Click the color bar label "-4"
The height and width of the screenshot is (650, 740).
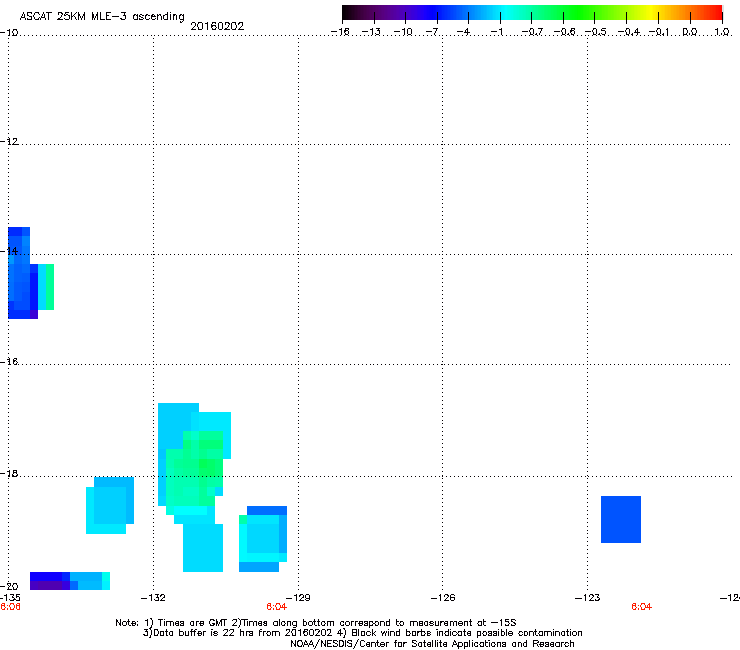(463, 32)
